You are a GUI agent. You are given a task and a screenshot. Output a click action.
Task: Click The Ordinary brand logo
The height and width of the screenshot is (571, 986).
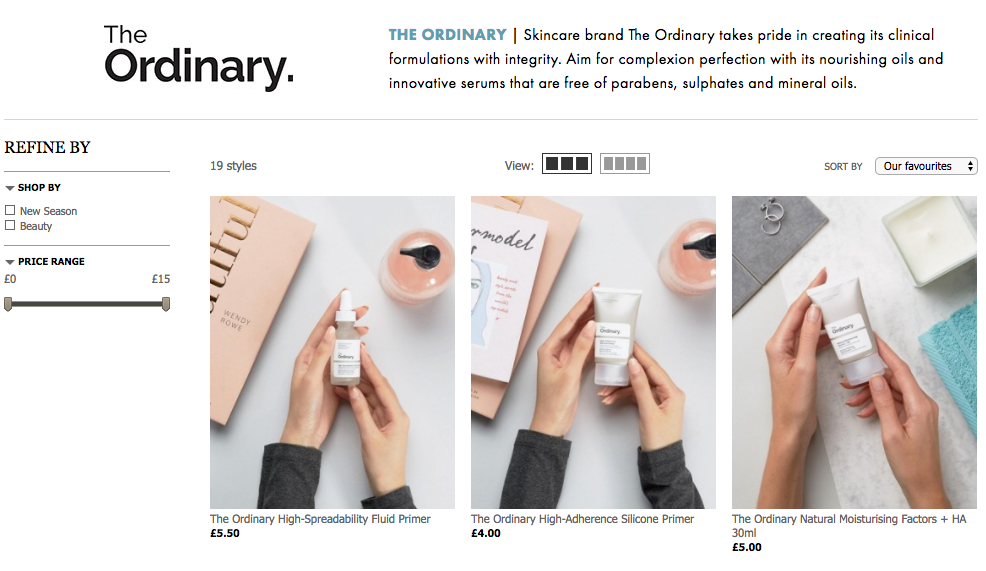pyautogui.click(x=199, y=58)
